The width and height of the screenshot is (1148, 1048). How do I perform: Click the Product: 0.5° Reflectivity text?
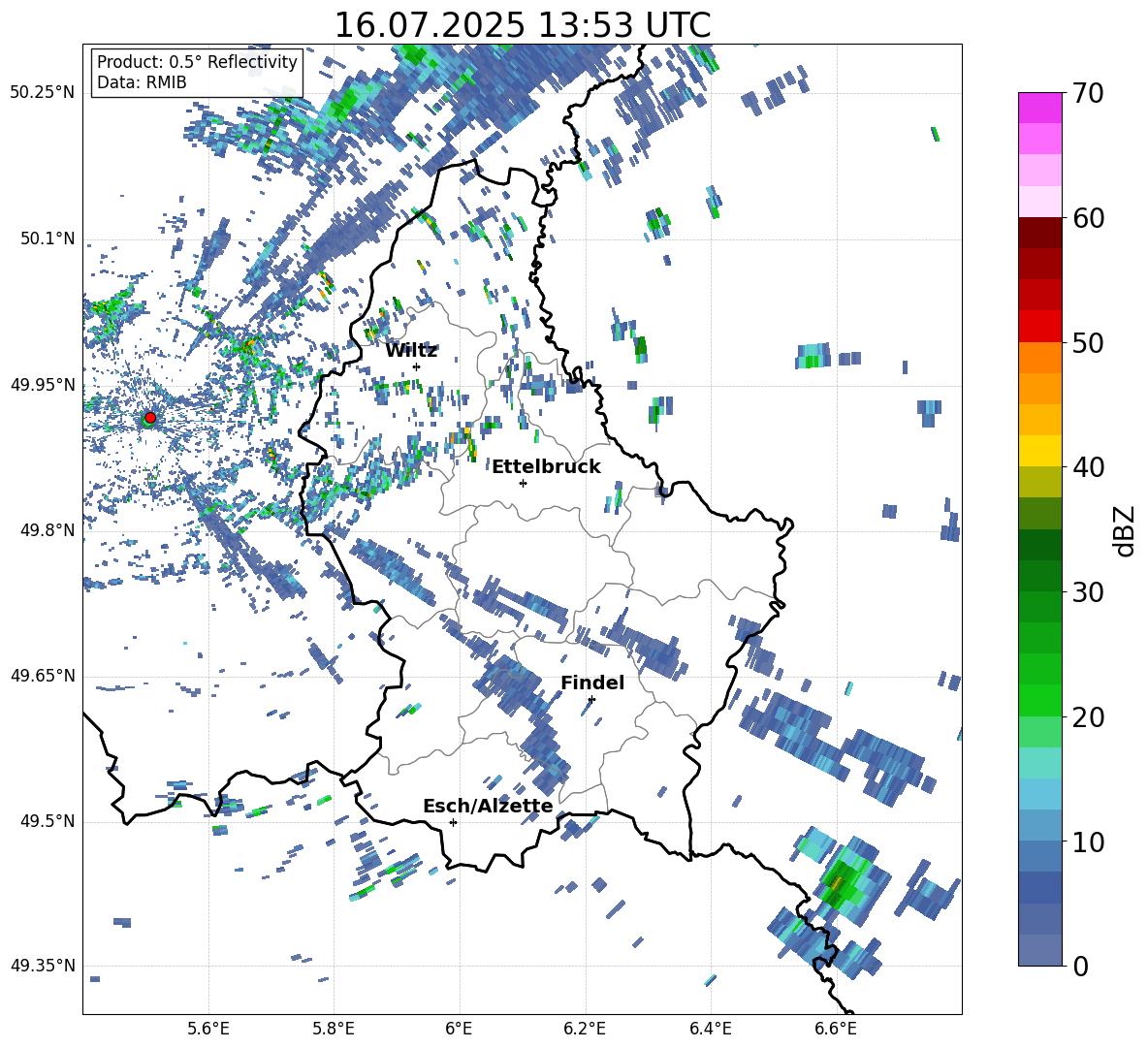[x=197, y=61]
